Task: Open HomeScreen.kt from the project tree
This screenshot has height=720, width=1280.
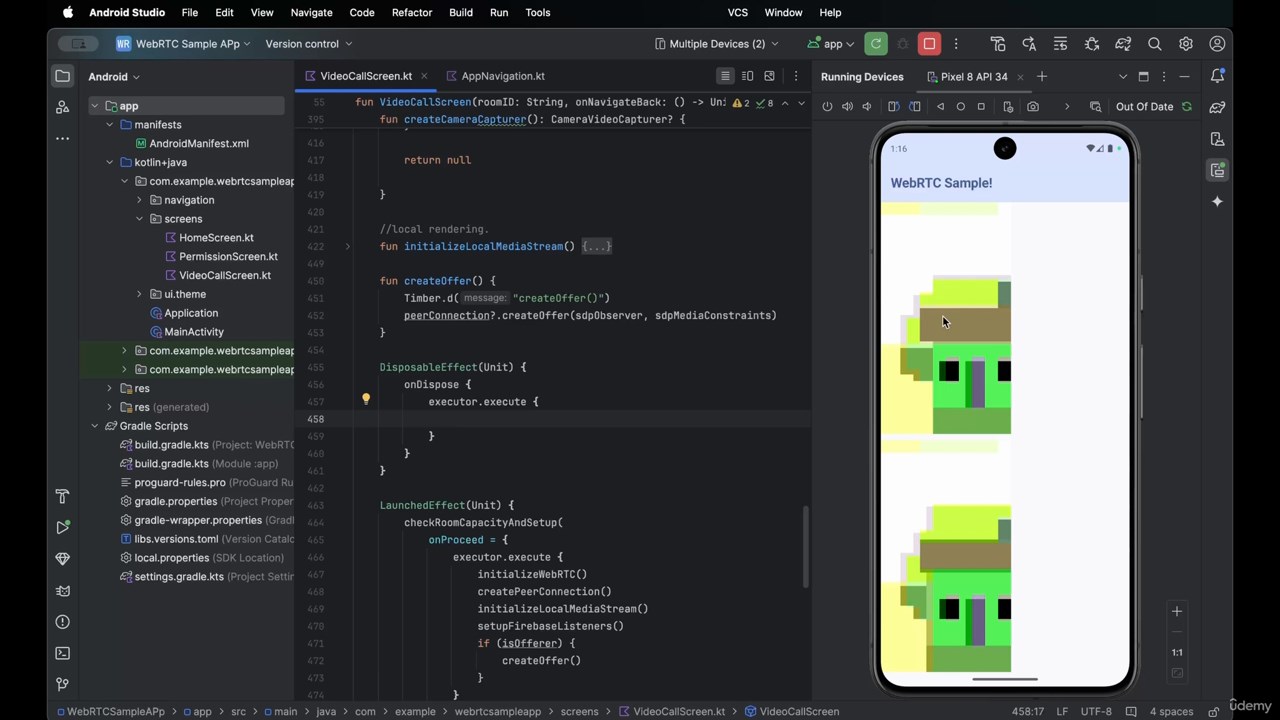Action: (x=216, y=238)
